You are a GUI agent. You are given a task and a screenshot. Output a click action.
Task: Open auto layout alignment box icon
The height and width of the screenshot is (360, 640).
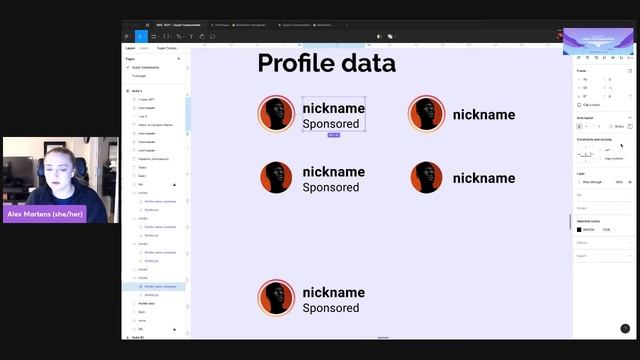click(x=630, y=126)
